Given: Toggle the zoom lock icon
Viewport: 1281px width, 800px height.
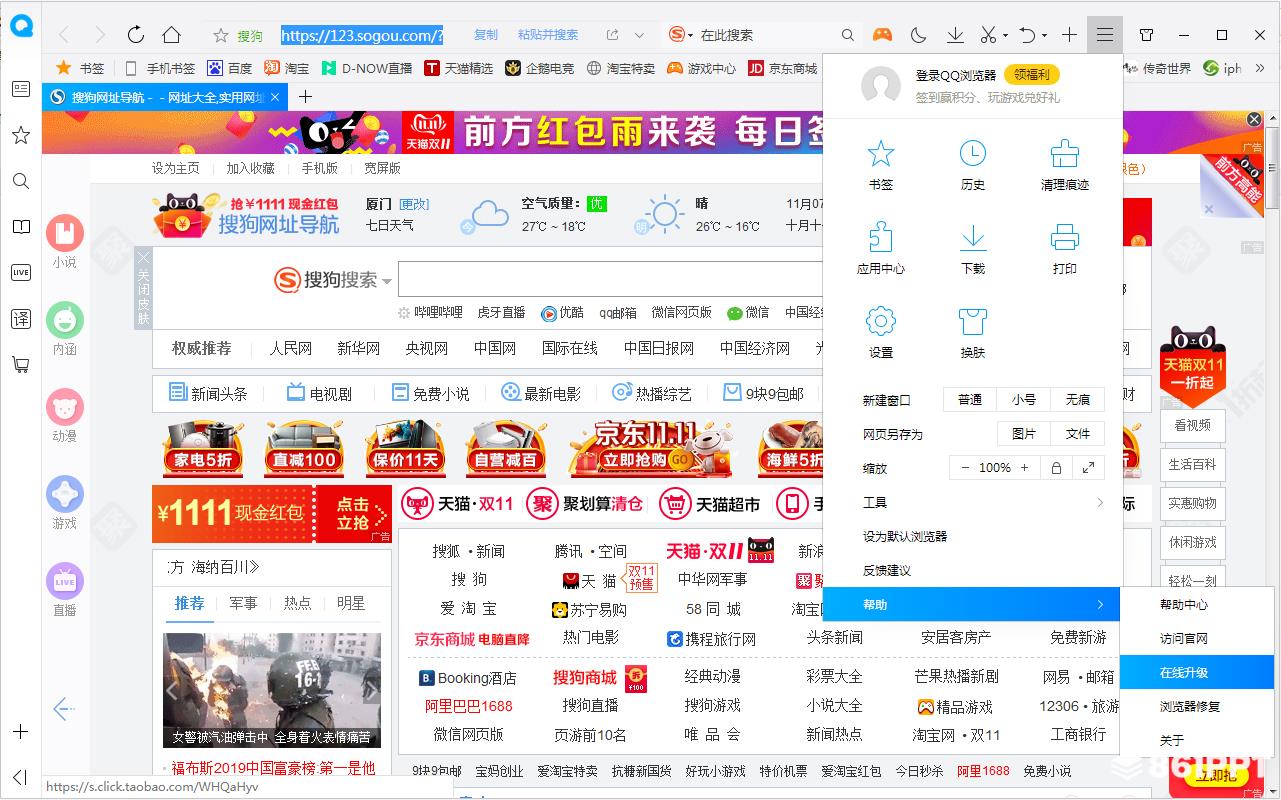Looking at the screenshot, I should 1055,467.
